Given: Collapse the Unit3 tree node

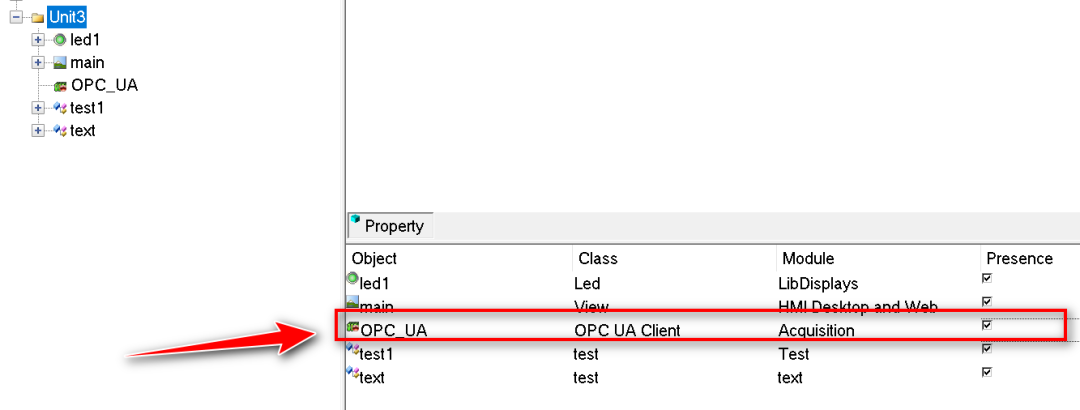Looking at the screenshot, I should click(16, 17).
